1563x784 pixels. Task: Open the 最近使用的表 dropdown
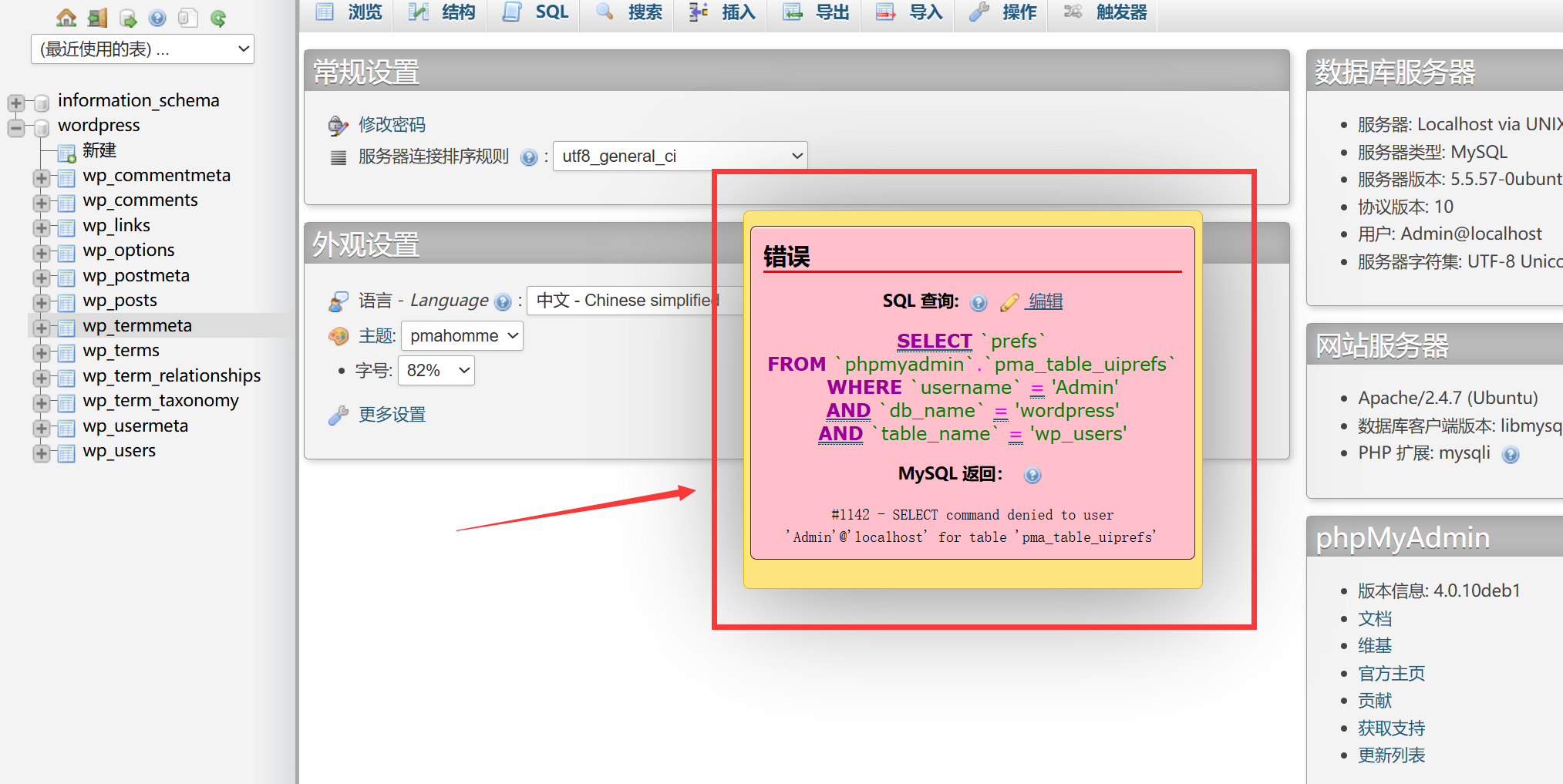pos(143,49)
